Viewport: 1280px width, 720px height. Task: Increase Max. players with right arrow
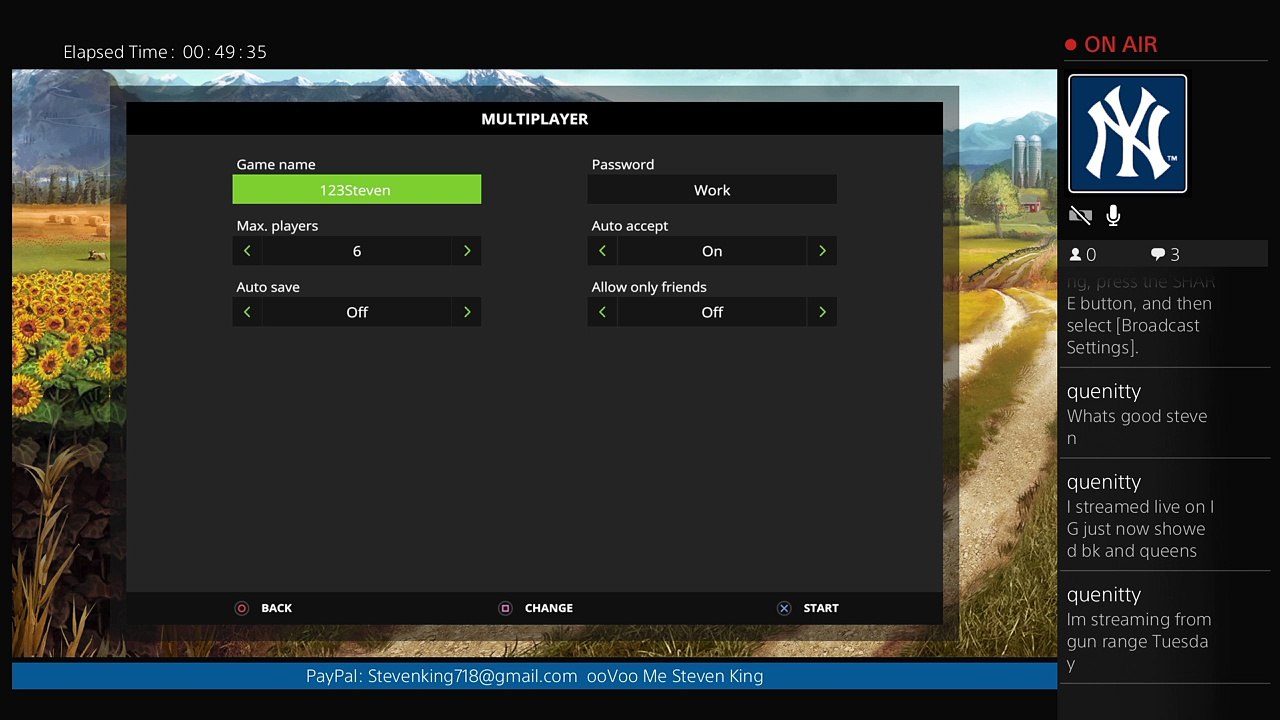(x=467, y=251)
